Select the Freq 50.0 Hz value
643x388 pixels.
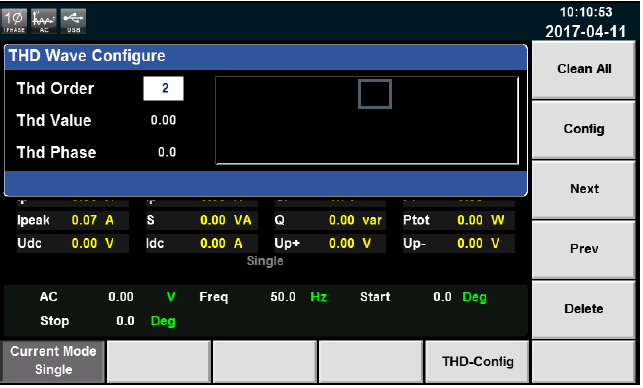[x=283, y=297]
